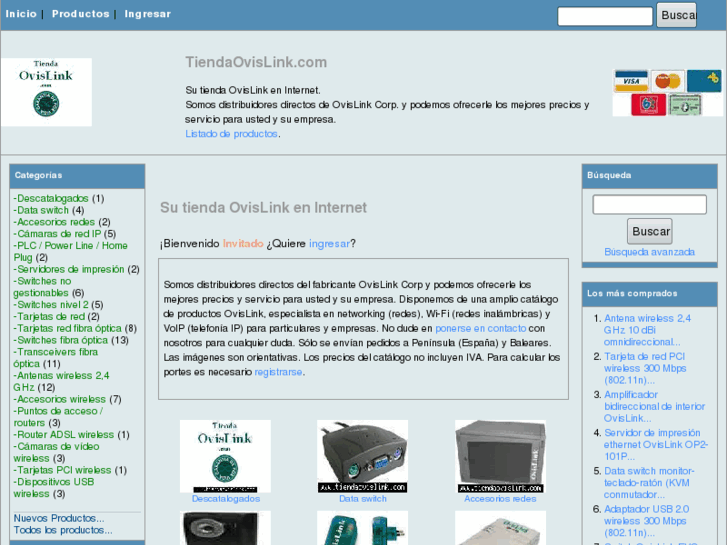
Task: Open the Inicio menu link
Action: click(x=21, y=14)
